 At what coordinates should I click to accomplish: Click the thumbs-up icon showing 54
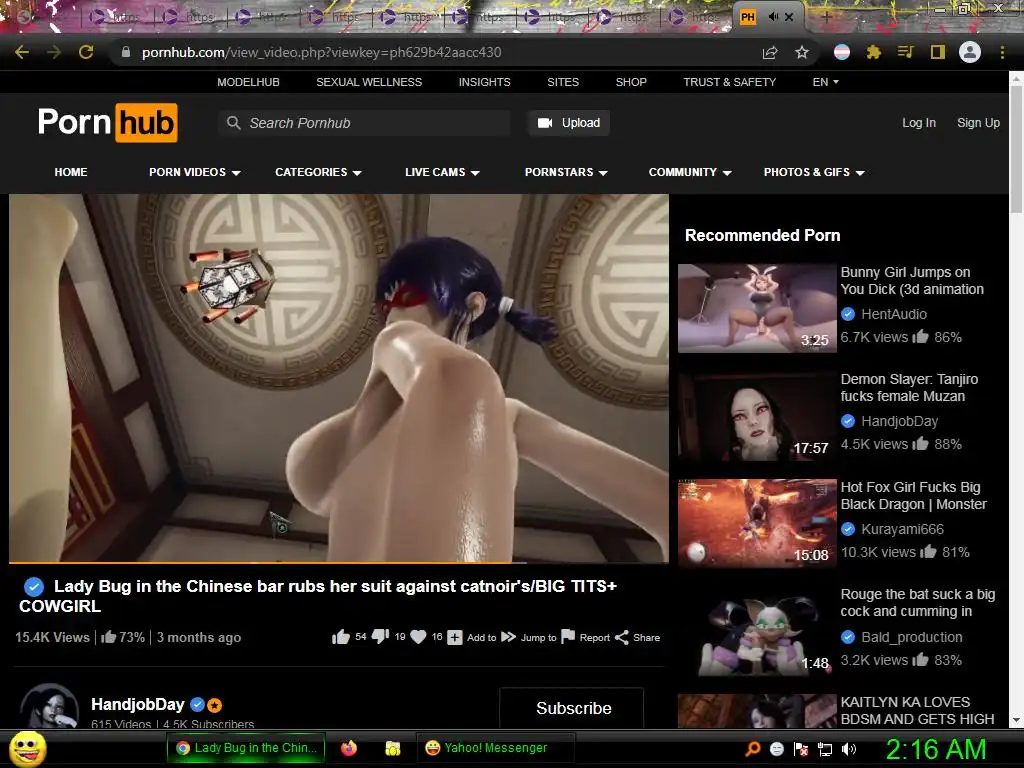pos(340,637)
